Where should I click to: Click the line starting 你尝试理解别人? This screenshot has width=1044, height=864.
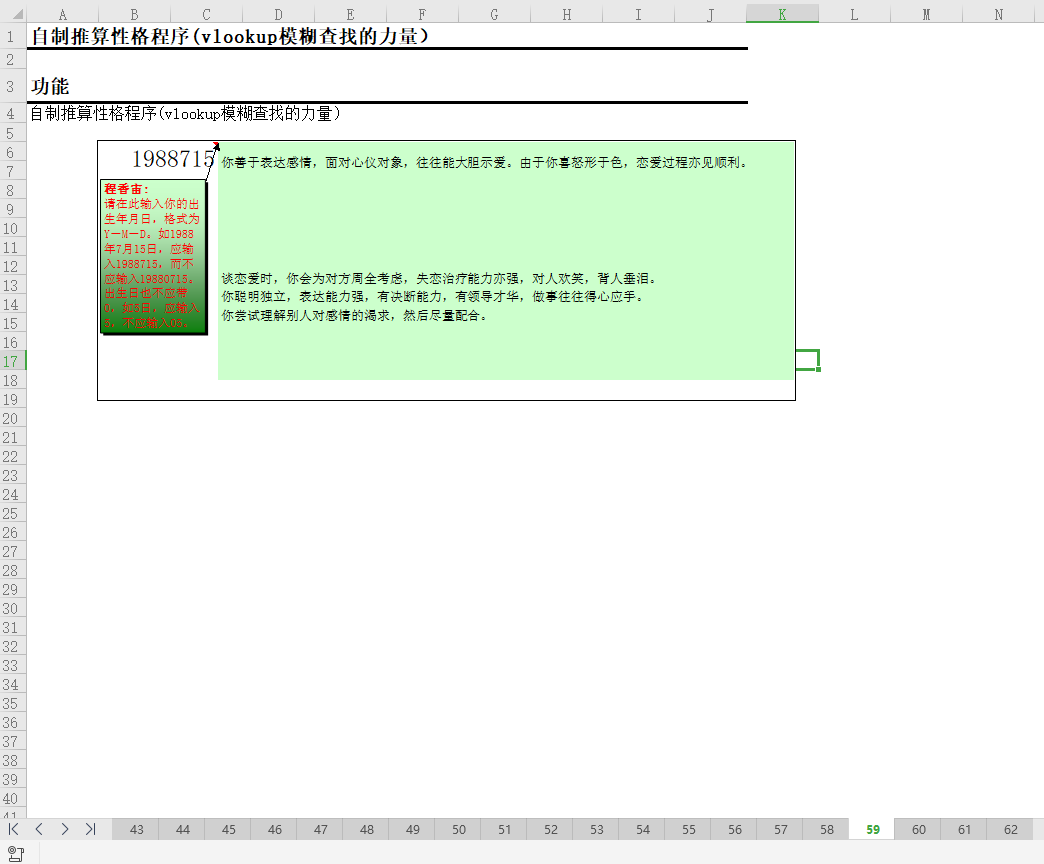click(x=355, y=316)
